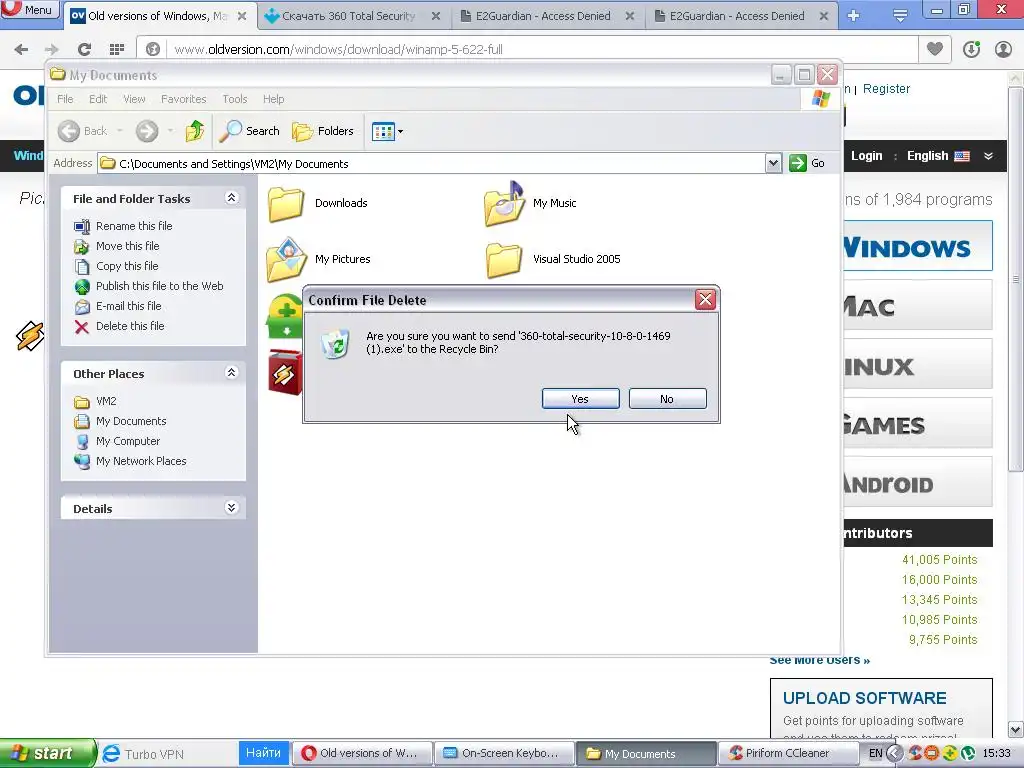Reload the Opera page
This screenshot has height=768, width=1024.
click(x=84, y=49)
